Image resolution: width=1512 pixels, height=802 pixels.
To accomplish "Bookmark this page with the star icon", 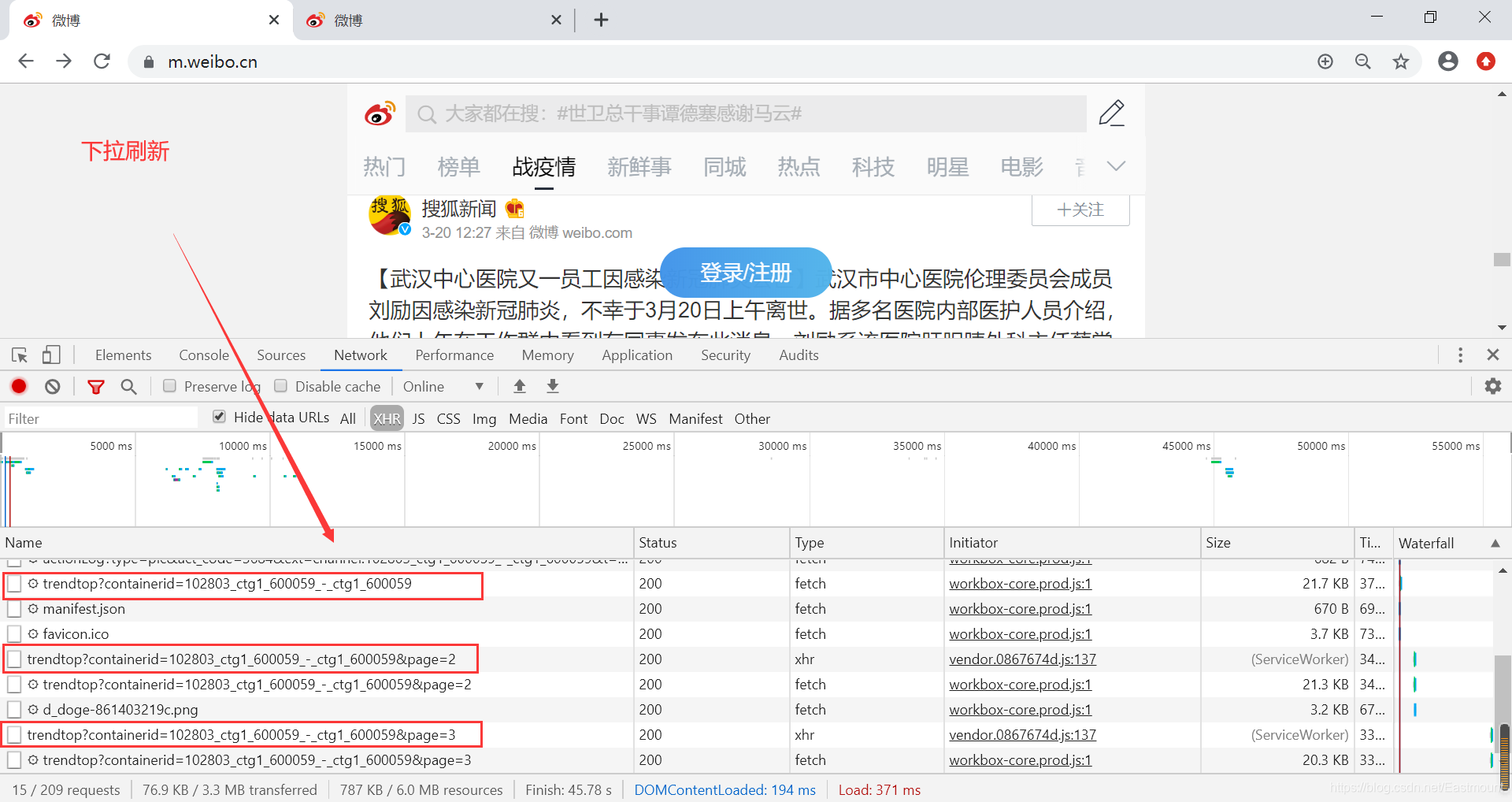I will [x=1400, y=61].
